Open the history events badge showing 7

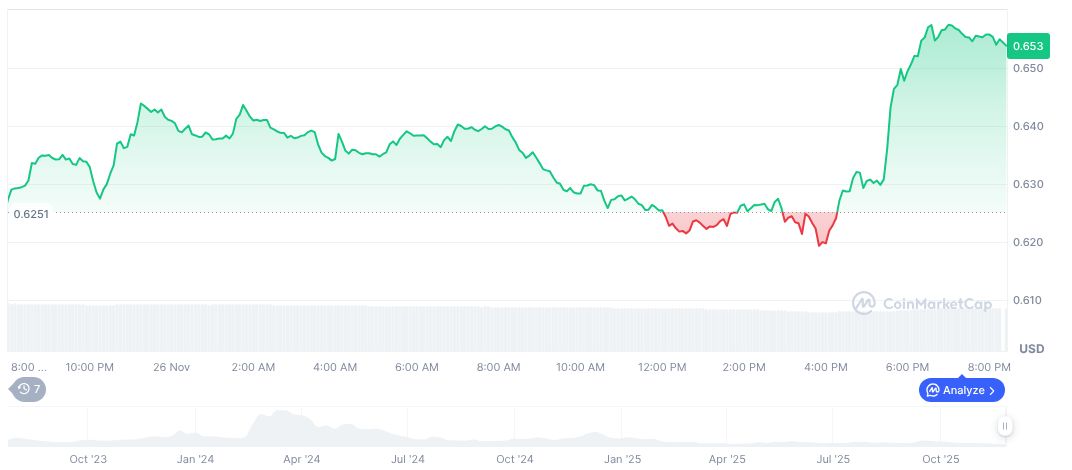(x=28, y=389)
